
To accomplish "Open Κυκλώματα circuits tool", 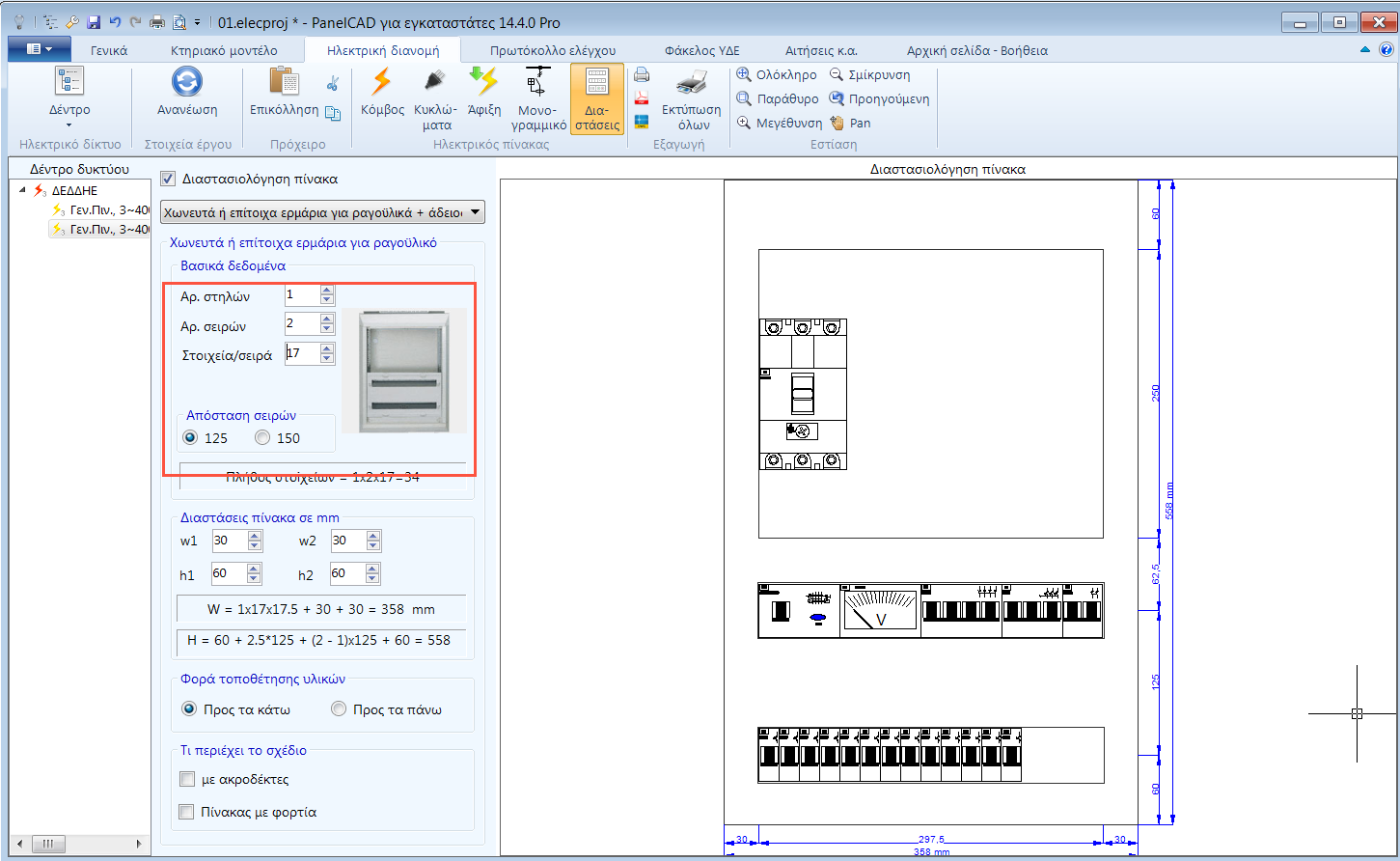I will click(434, 82).
